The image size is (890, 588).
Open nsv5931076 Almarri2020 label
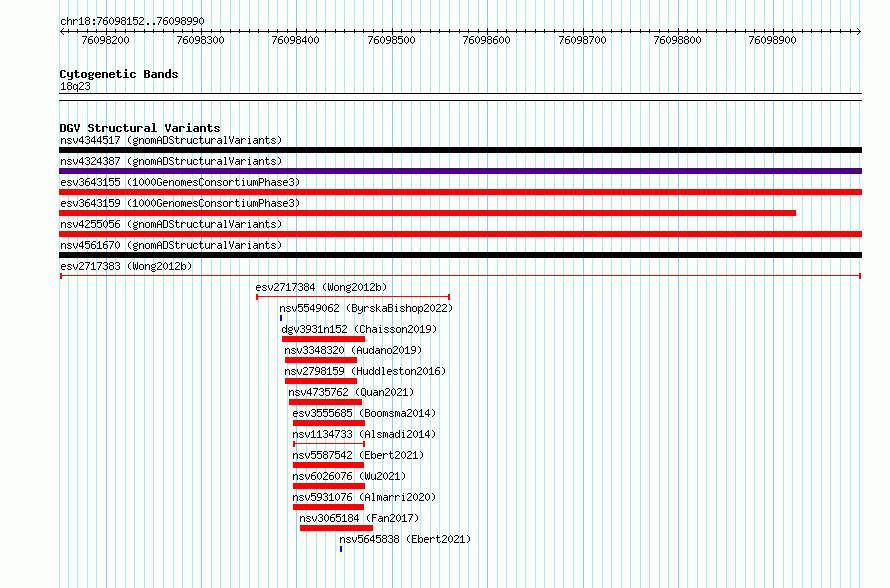(364, 497)
